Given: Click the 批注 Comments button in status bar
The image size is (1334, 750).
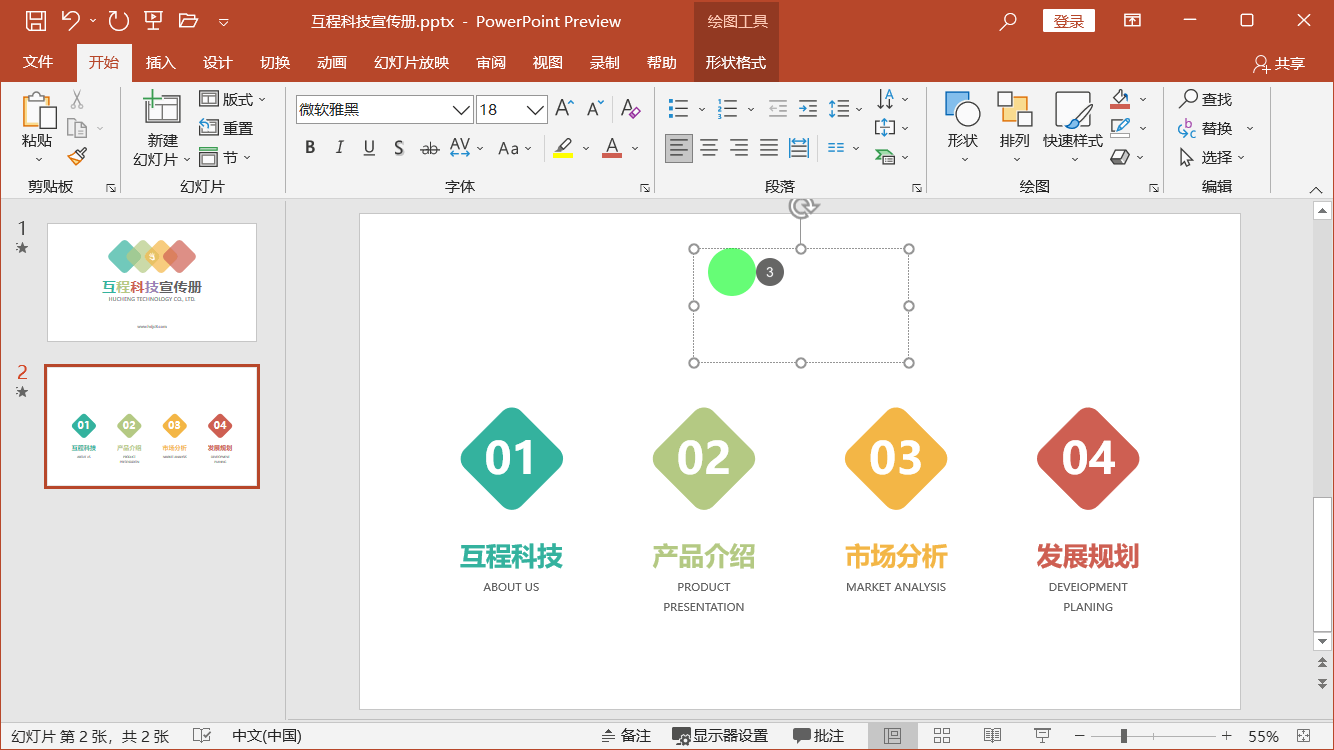Looking at the screenshot, I should click(x=819, y=736).
